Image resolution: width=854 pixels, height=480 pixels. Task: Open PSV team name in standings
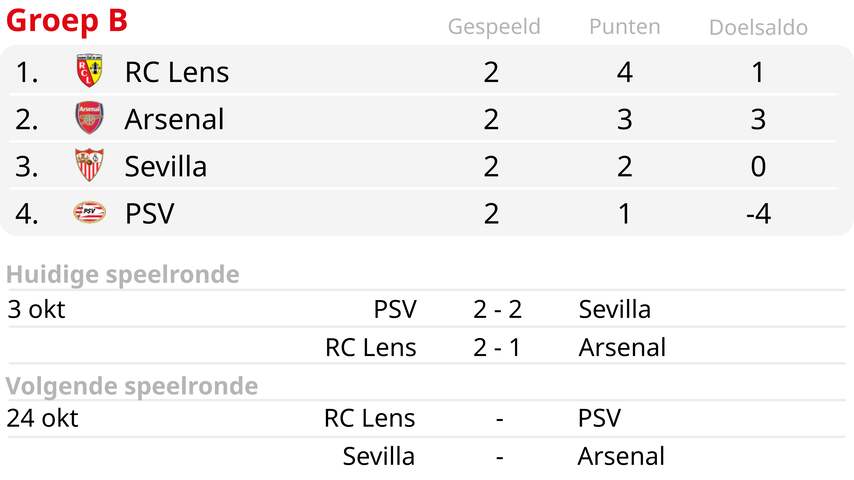point(150,213)
